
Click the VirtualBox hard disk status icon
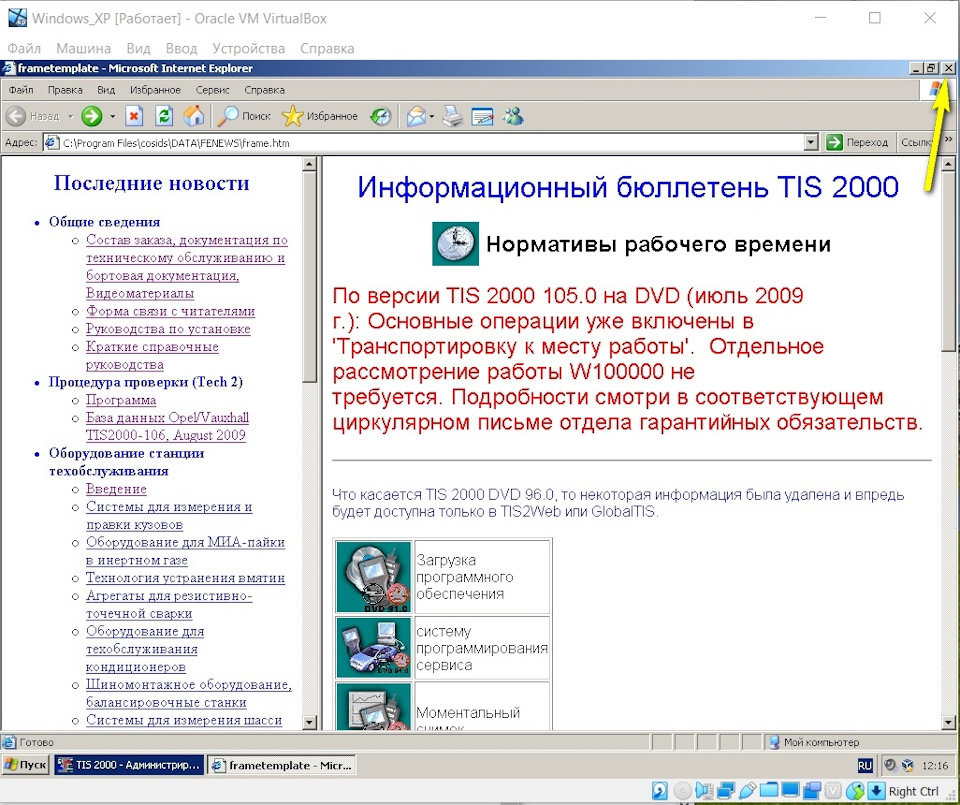click(660, 791)
